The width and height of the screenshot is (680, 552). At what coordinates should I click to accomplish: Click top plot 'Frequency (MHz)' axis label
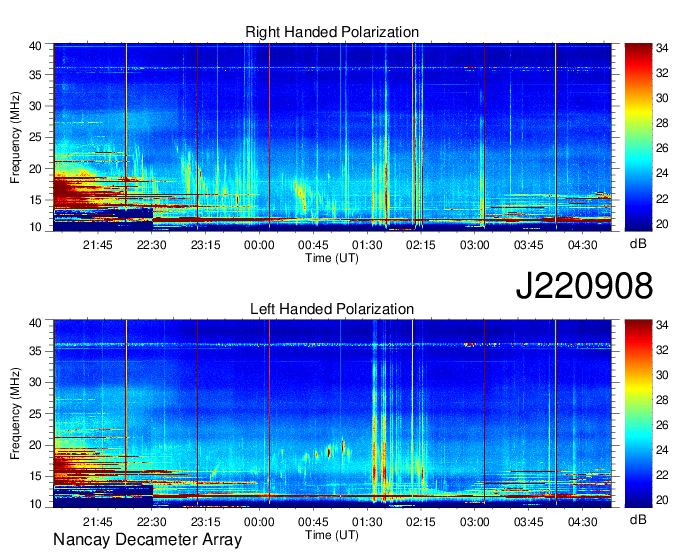(x=15, y=137)
